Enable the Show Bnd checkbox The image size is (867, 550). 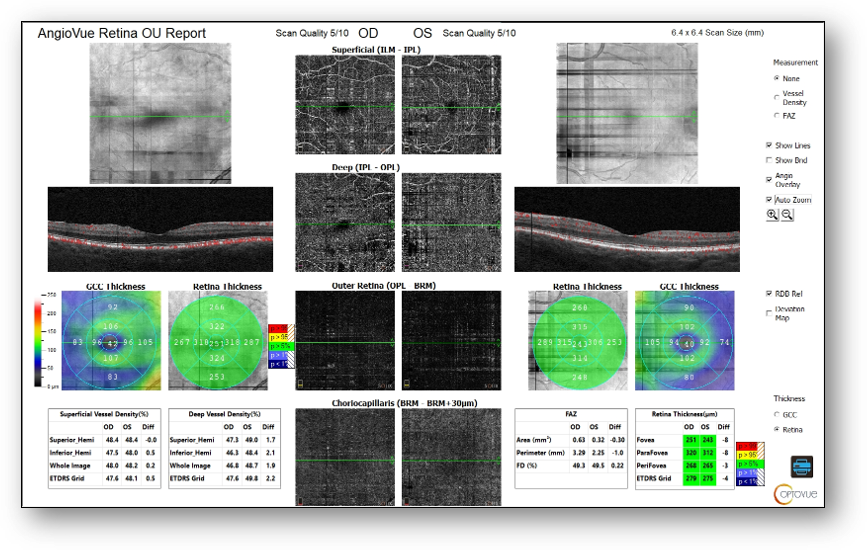point(769,160)
